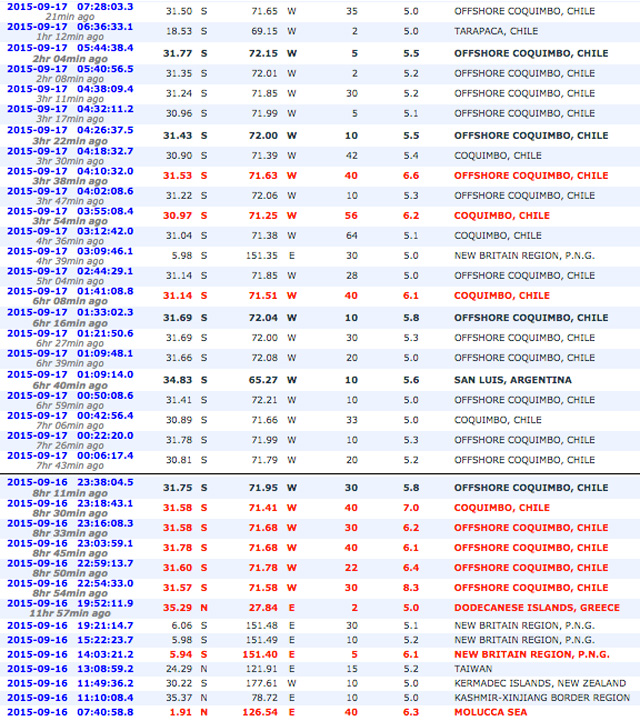Open the 2015-09-17 00:42:56.4 event link
The image size is (640, 721).
click(x=70, y=415)
